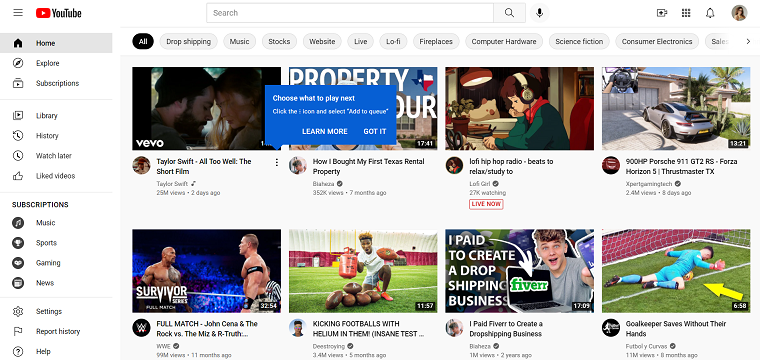Open the YouTube apps grid icon
The height and width of the screenshot is (360, 760).
(686, 13)
